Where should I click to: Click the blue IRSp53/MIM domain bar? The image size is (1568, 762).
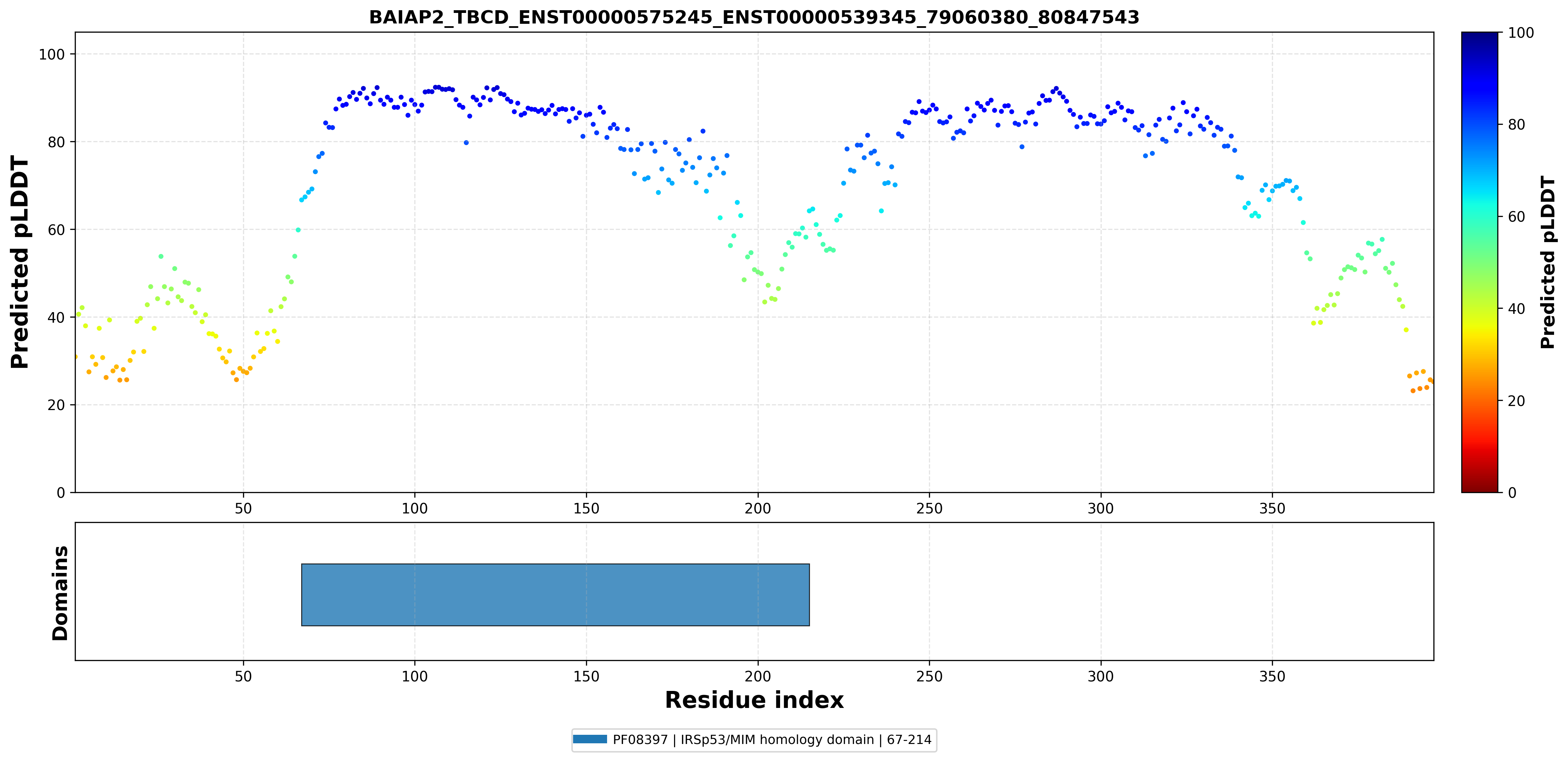coord(555,594)
